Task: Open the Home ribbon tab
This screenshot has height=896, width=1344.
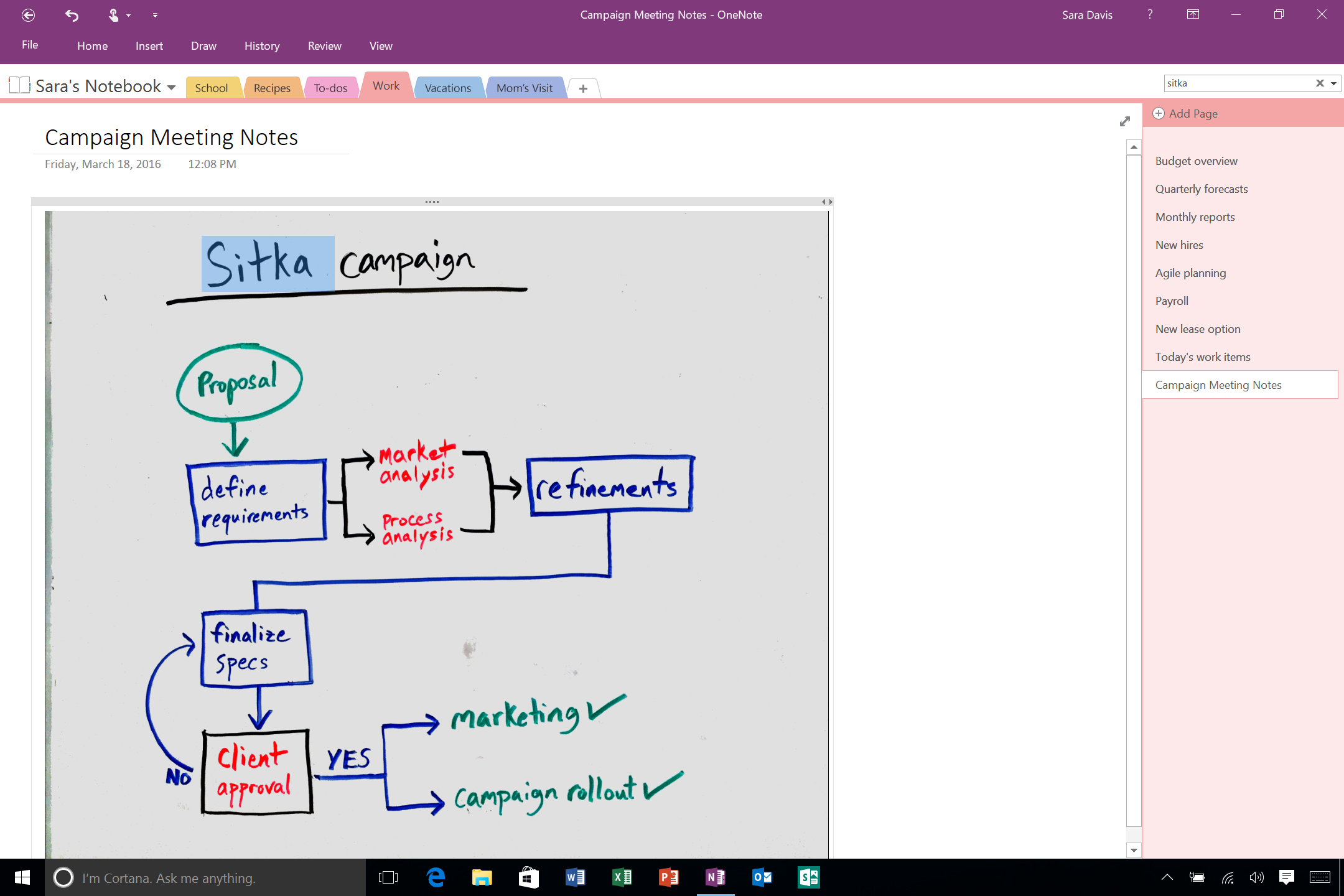Action: [x=92, y=46]
